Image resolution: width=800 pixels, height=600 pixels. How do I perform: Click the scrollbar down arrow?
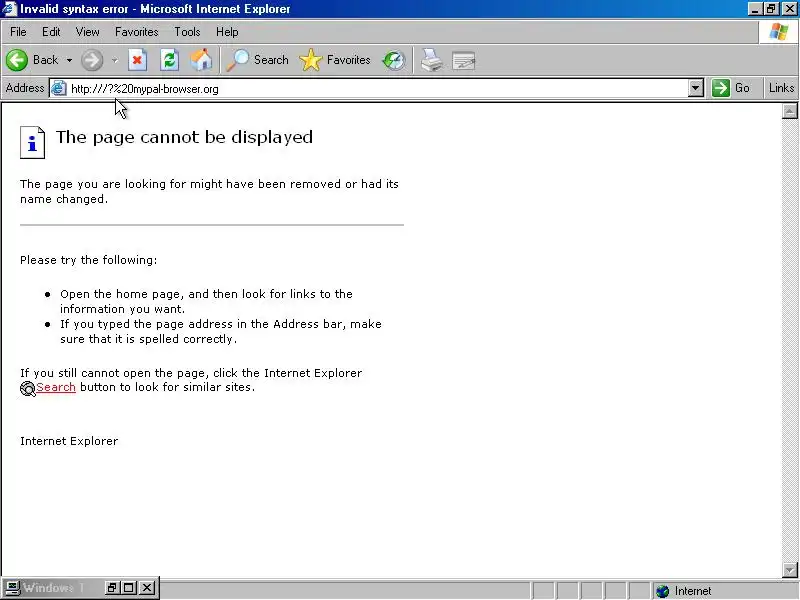[789, 569]
